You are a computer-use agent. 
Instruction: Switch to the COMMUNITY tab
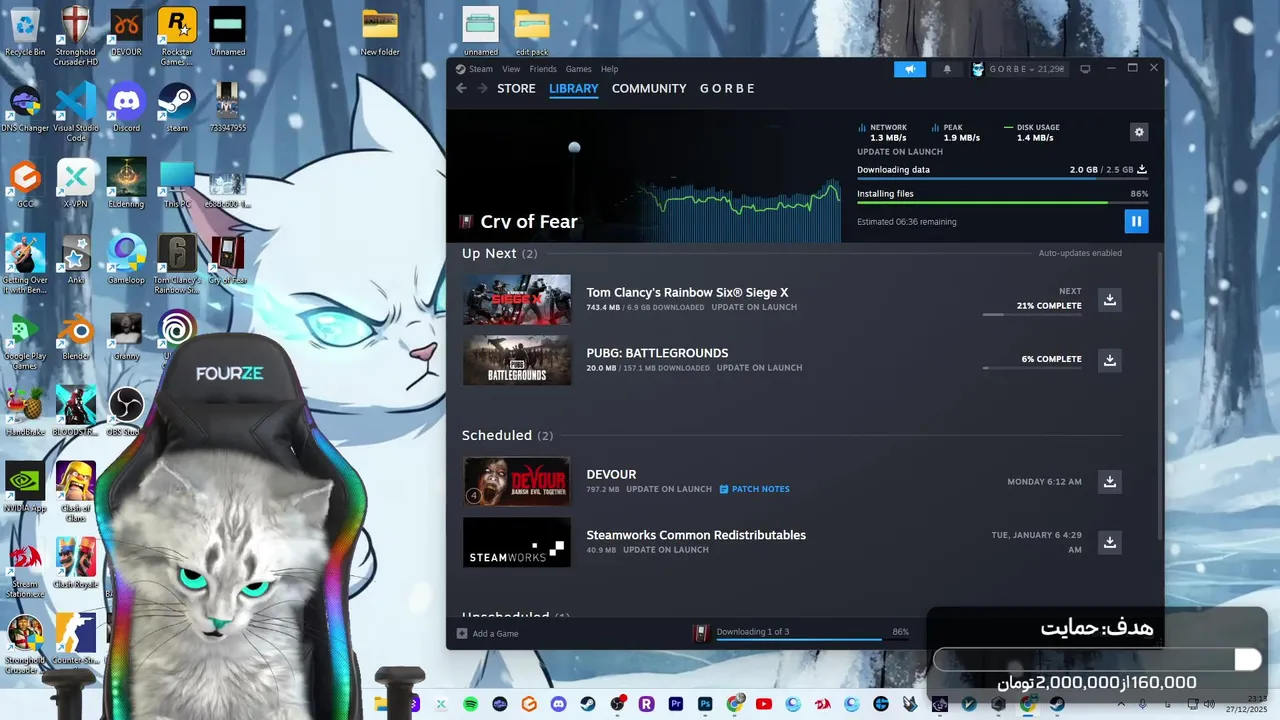pyautogui.click(x=649, y=88)
